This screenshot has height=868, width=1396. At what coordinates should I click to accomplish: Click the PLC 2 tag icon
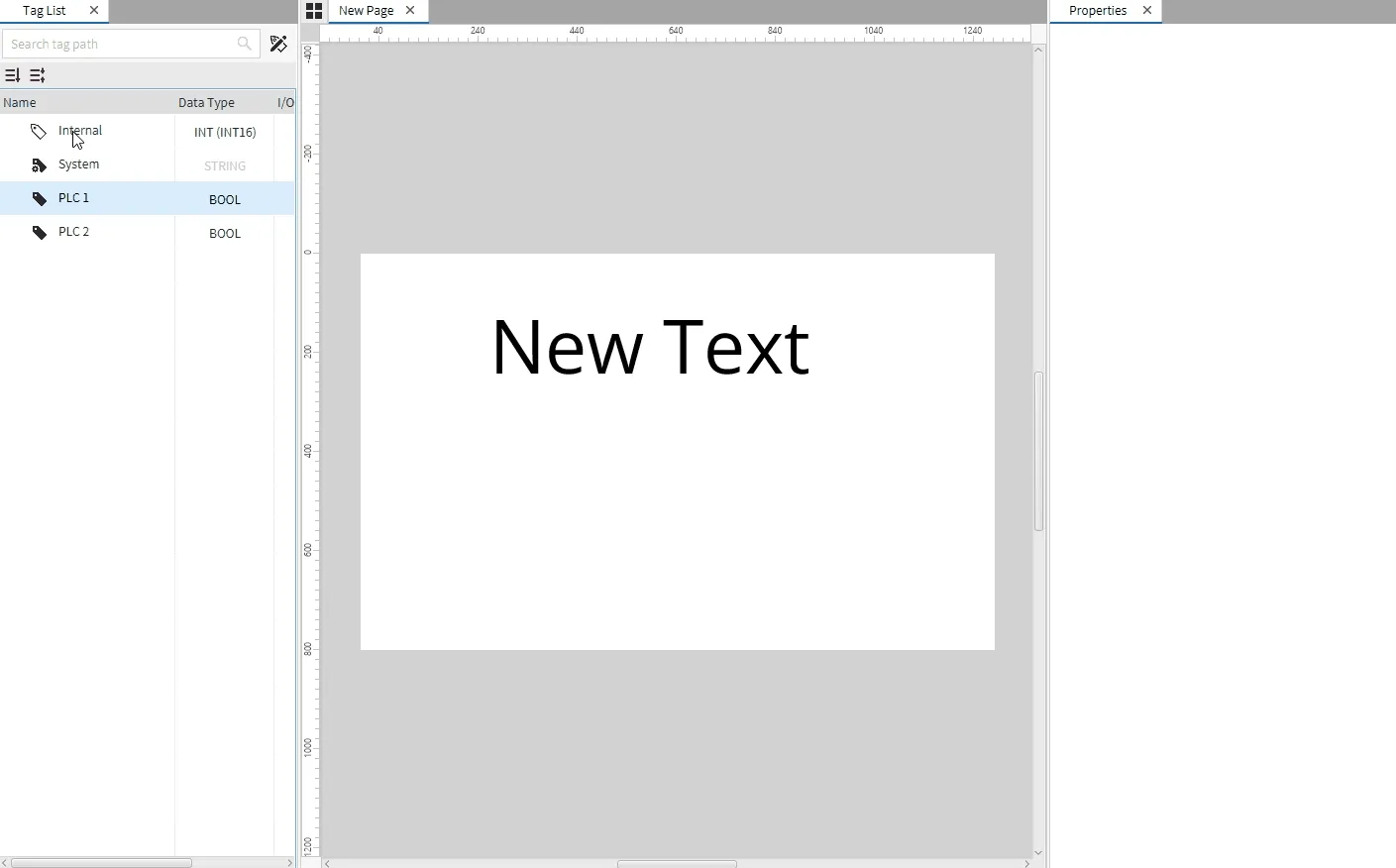click(x=39, y=233)
